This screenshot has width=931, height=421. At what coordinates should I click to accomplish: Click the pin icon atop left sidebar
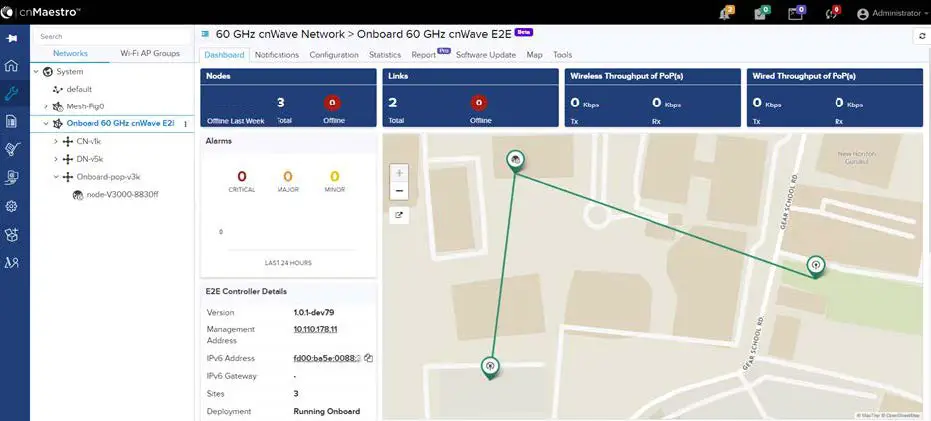[x=11, y=38]
